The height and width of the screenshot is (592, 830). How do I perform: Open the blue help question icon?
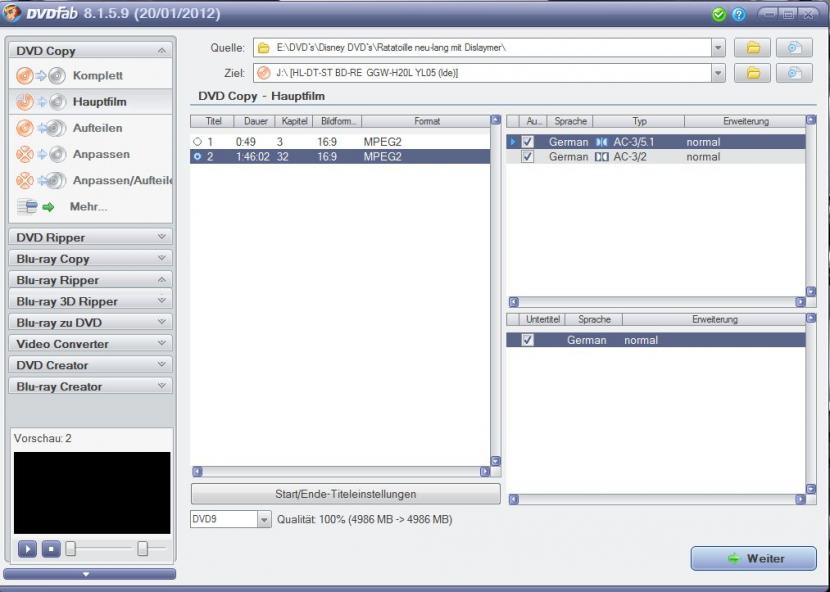click(738, 14)
